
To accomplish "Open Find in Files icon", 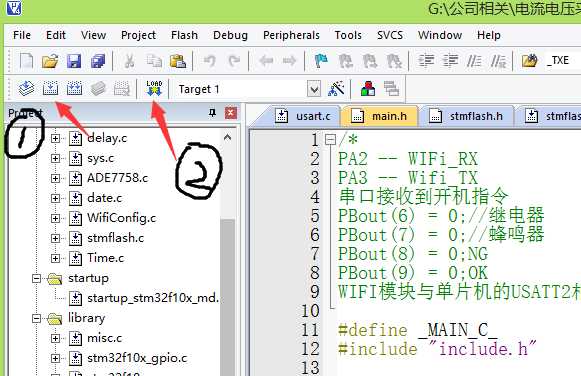I will pos(529,61).
